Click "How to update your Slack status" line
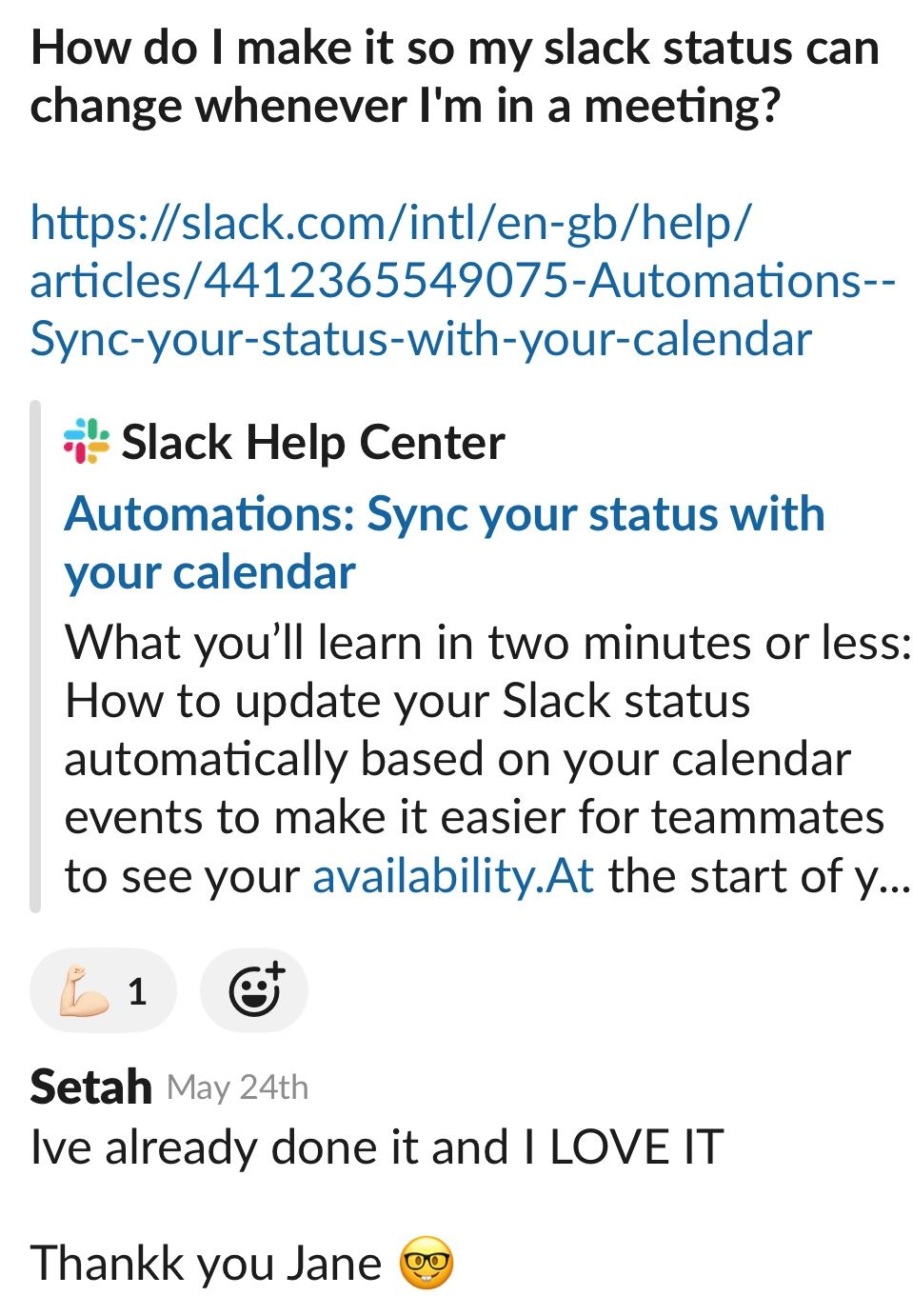This screenshot has width=913, height=1316. 407,701
